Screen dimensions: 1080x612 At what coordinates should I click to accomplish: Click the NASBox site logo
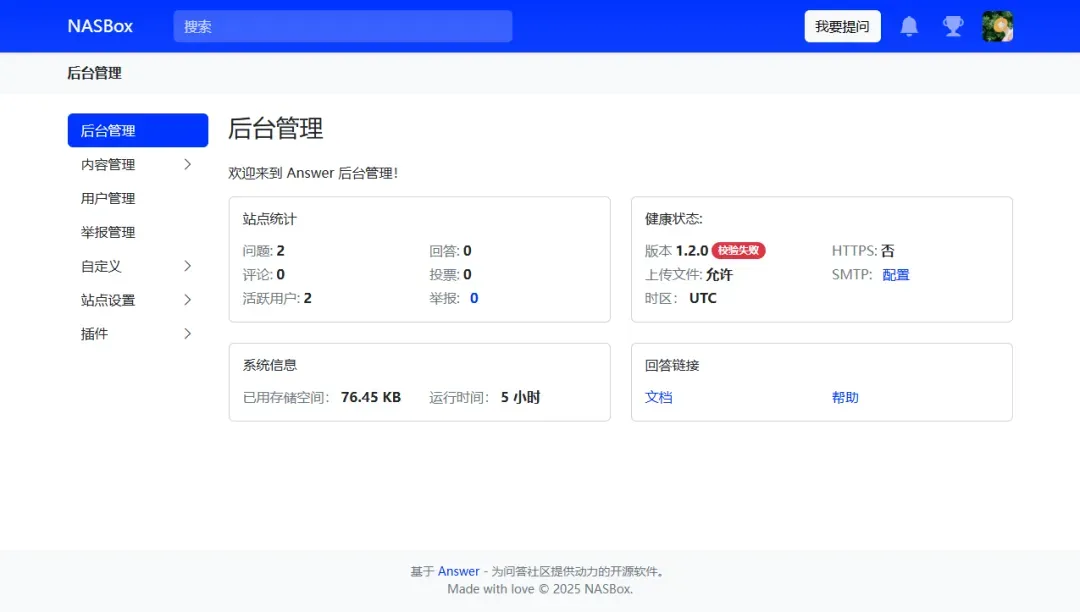pos(100,27)
